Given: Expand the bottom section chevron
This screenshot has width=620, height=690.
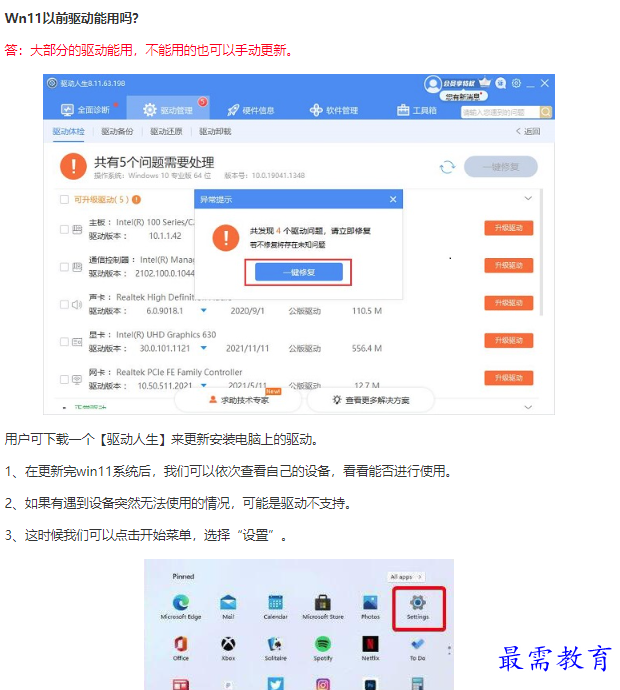Looking at the screenshot, I should [528, 407].
